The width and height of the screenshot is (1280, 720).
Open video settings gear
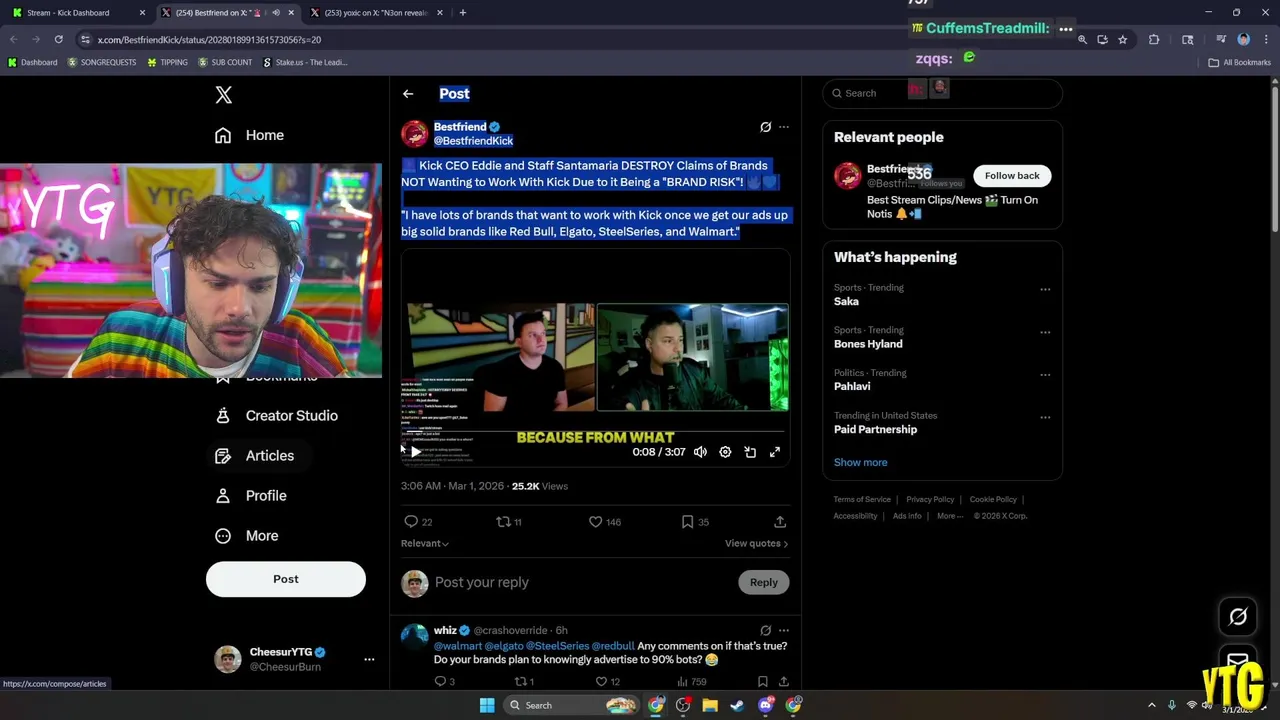(725, 452)
